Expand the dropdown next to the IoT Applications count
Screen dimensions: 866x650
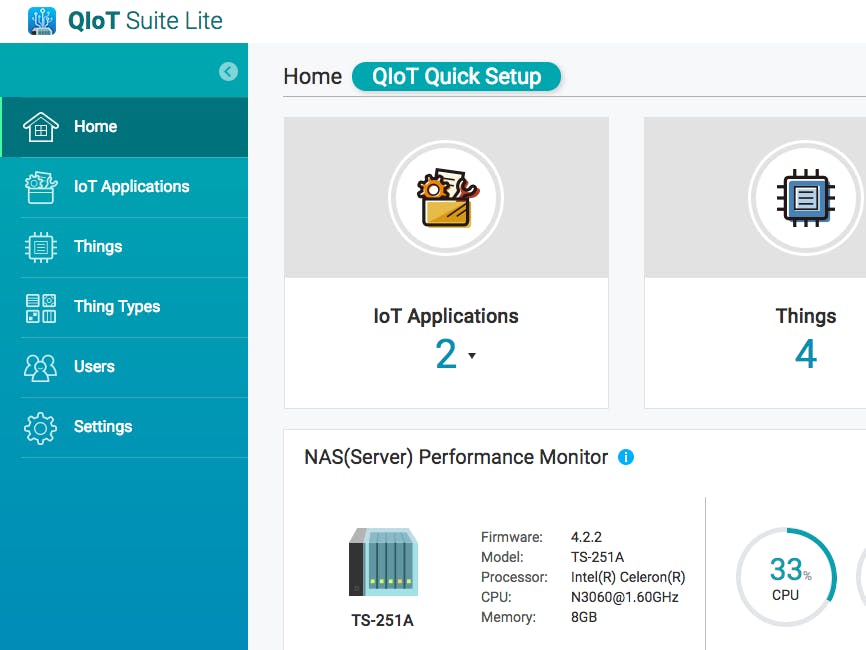471,356
